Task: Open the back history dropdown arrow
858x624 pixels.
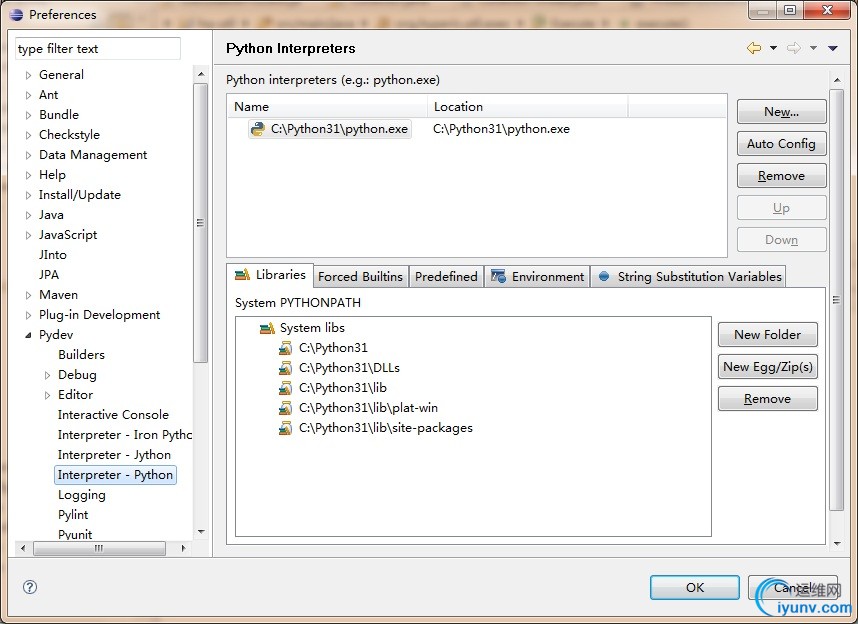Action: pos(773,48)
